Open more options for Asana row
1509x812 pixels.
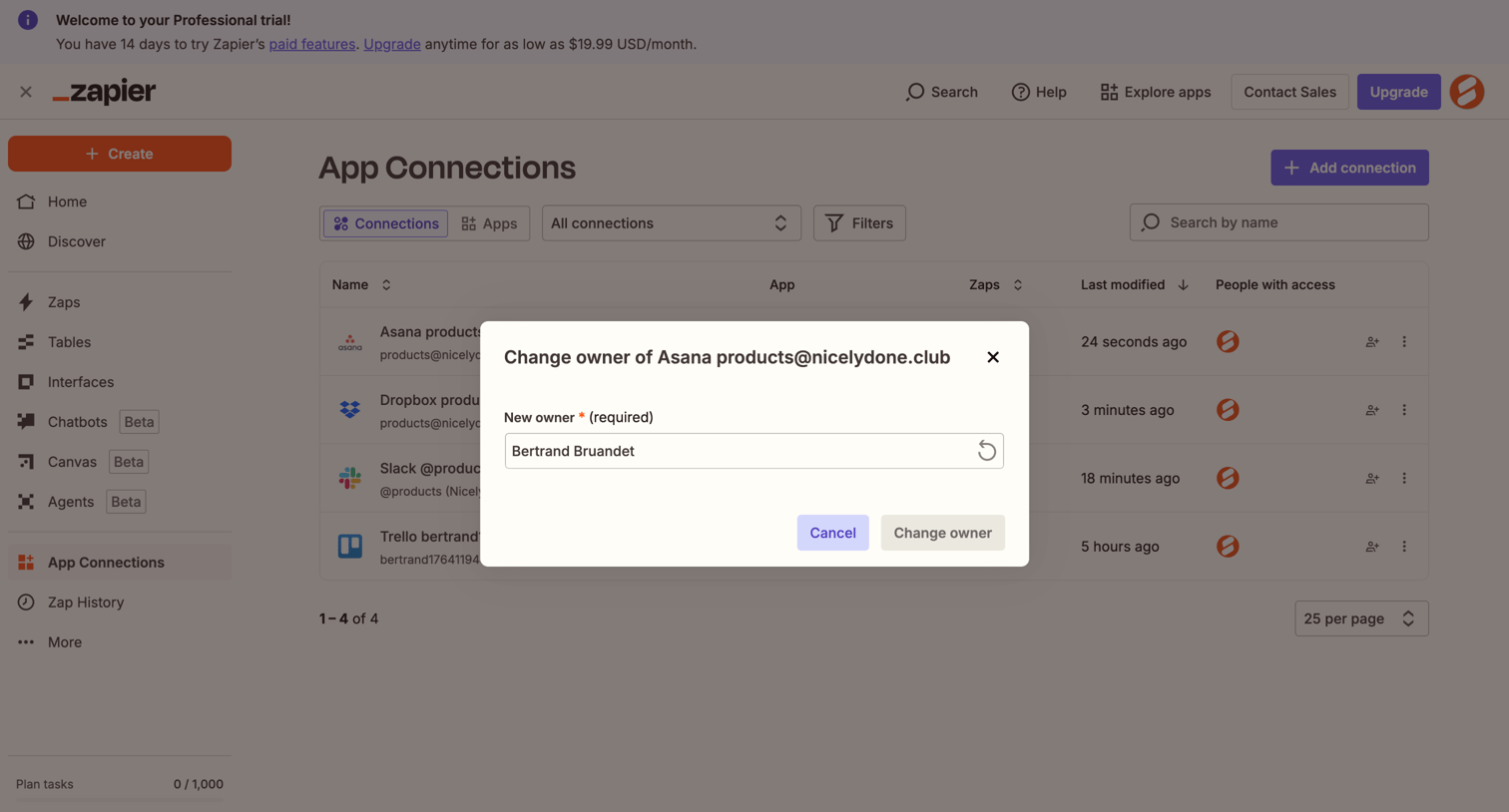coord(1404,342)
